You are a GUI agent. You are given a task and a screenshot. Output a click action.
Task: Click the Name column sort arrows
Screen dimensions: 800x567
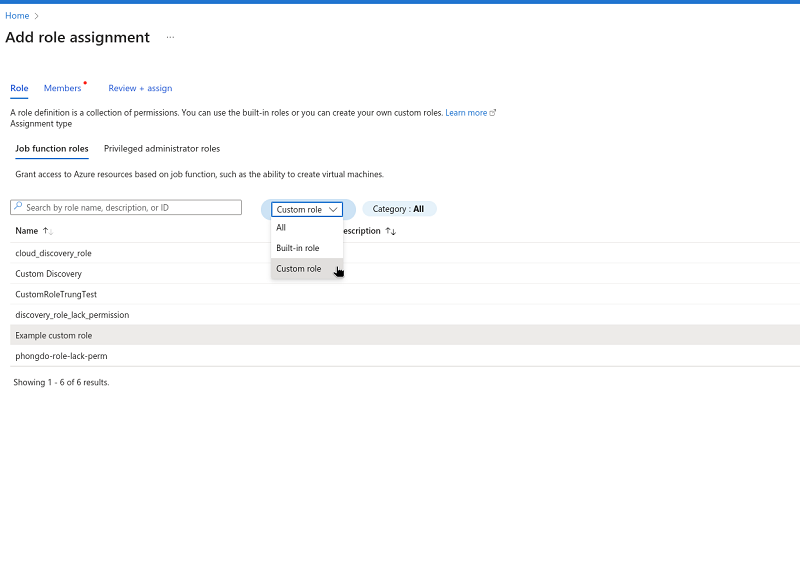point(47,231)
